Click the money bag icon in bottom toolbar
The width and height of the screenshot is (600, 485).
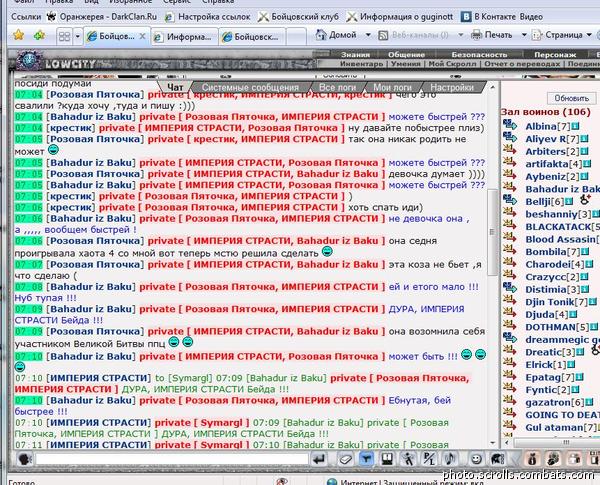[x=532, y=459]
